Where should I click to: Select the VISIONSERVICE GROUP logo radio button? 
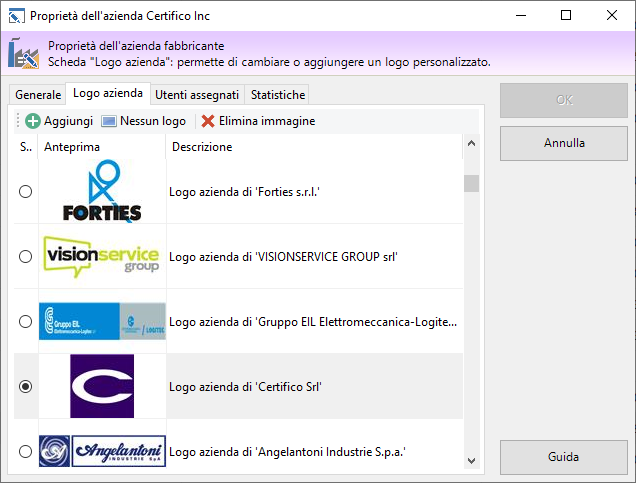click(26, 256)
